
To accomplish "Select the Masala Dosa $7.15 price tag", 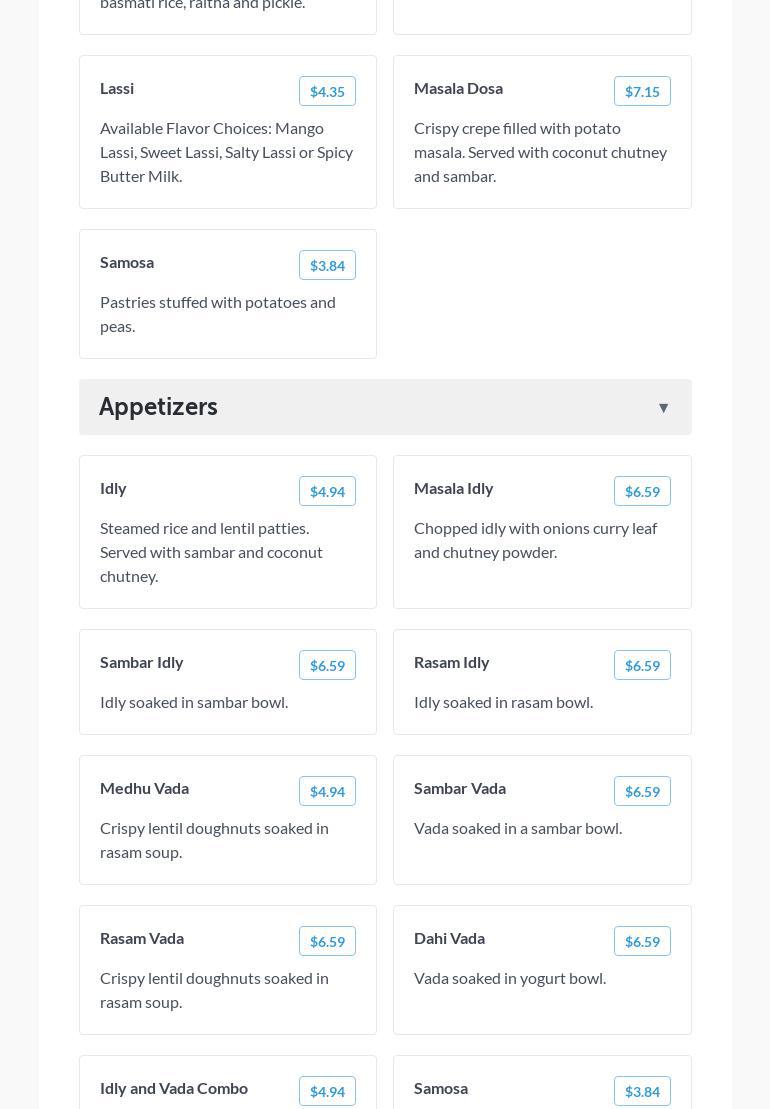I will point(642,91).
